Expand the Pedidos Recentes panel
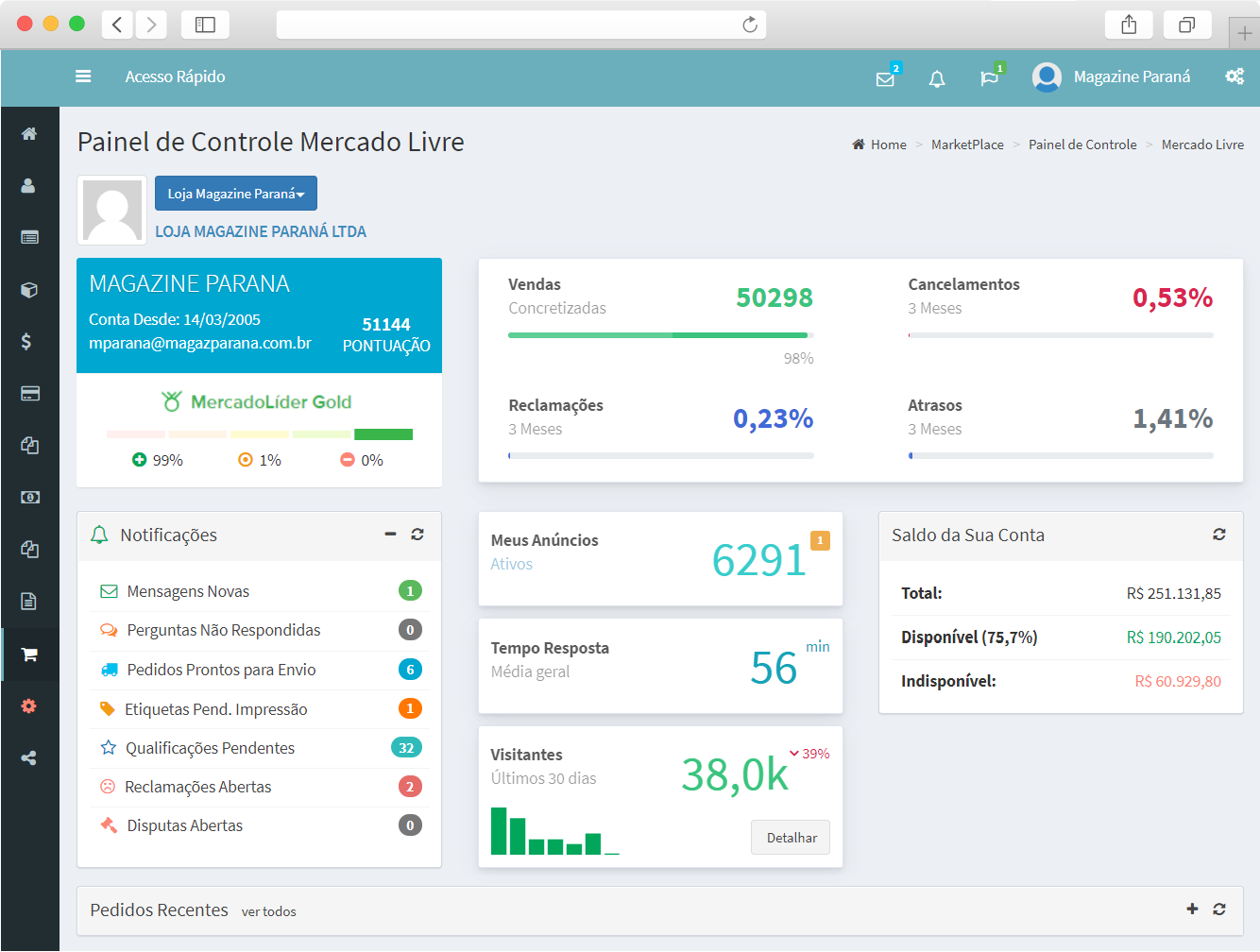Viewport: 1260px width, 952px height. pos(1192,909)
